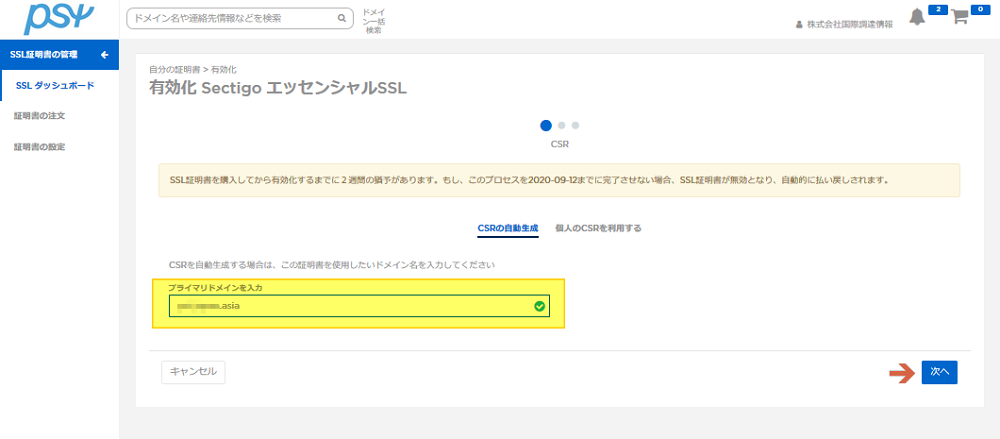1000x439 pixels.
Task: Select the third step indicator dot
Action: [575, 125]
